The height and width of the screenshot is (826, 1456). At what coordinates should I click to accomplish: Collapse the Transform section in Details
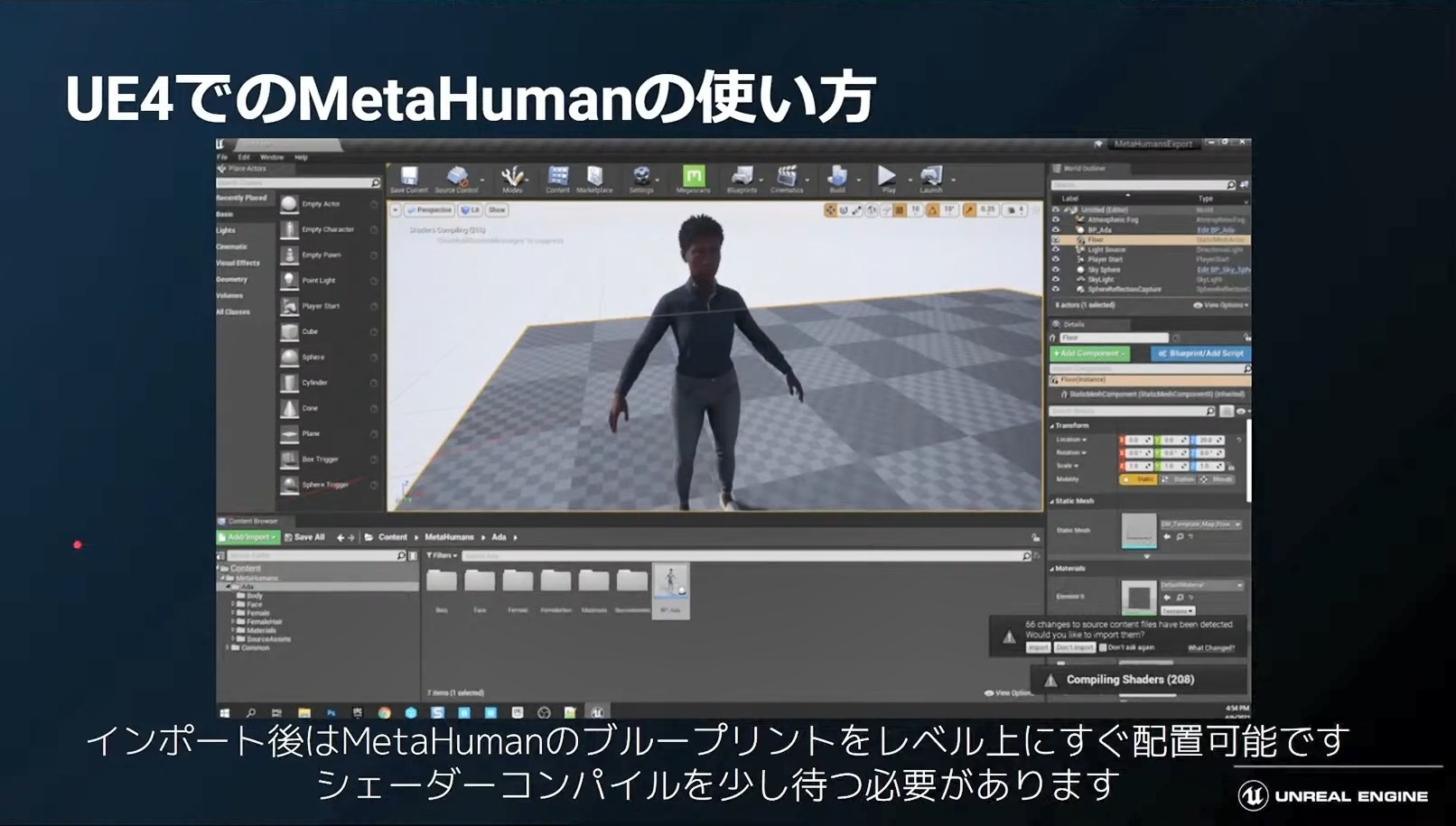(1053, 425)
